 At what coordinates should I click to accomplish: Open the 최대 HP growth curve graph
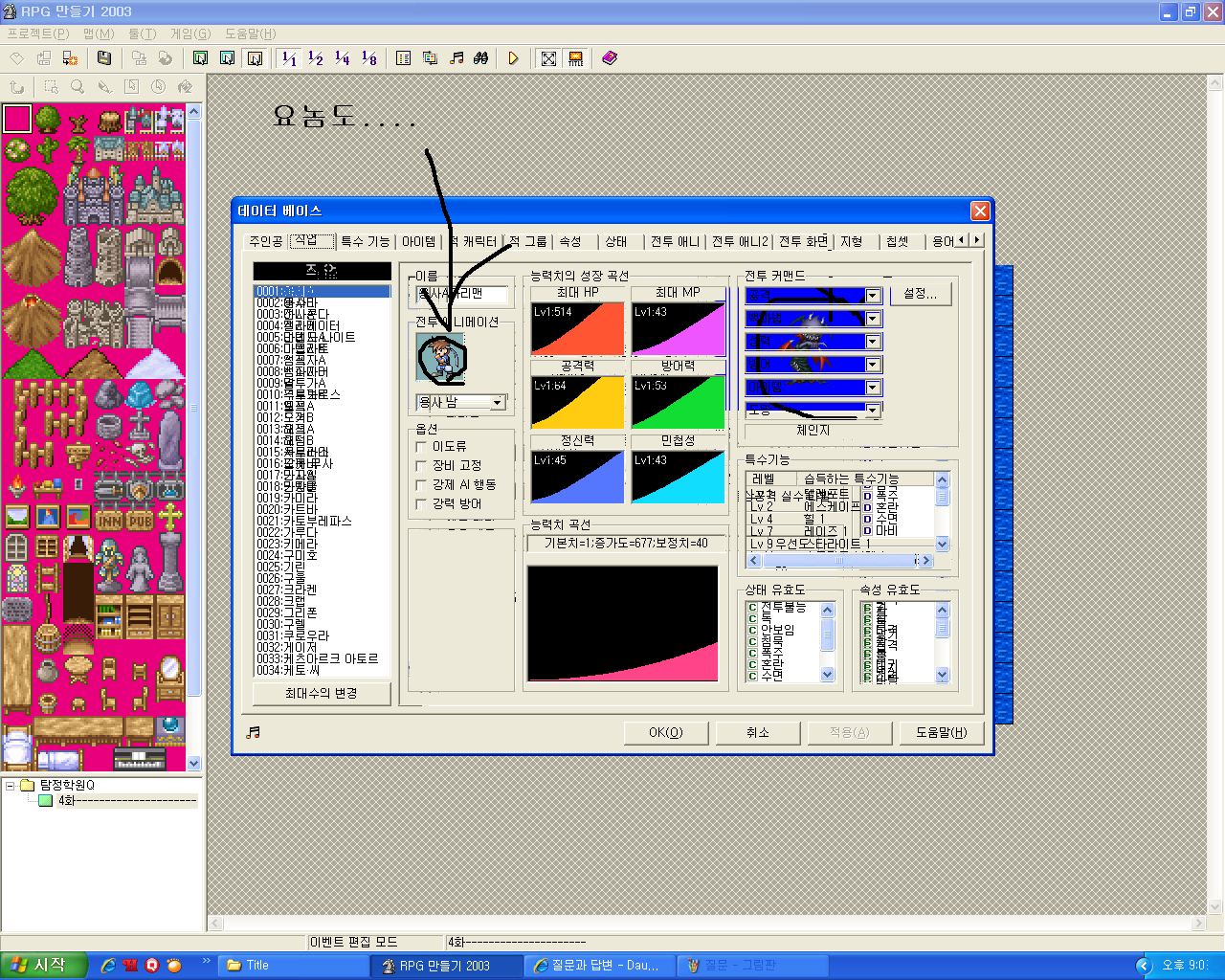(x=577, y=329)
